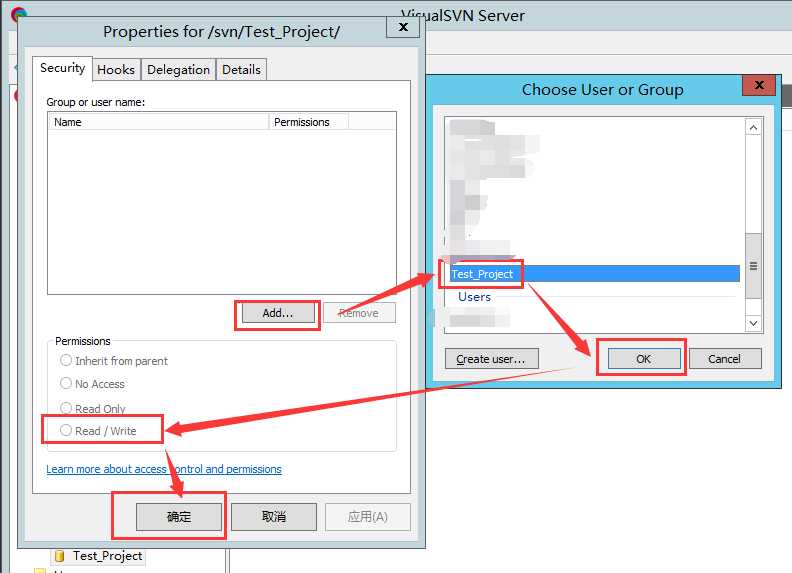Click OK in Choose User dialog
Viewport: 792px width, 573px height.
pyautogui.click(x=644, y=359)
